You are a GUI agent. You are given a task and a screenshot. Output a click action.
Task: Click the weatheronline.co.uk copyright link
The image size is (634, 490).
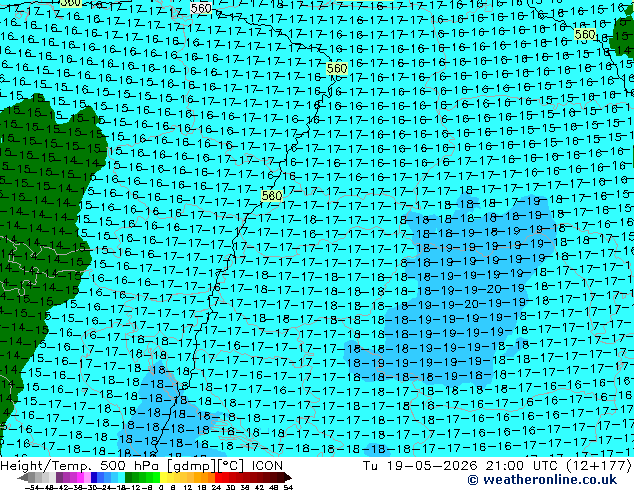pos(542,480)
